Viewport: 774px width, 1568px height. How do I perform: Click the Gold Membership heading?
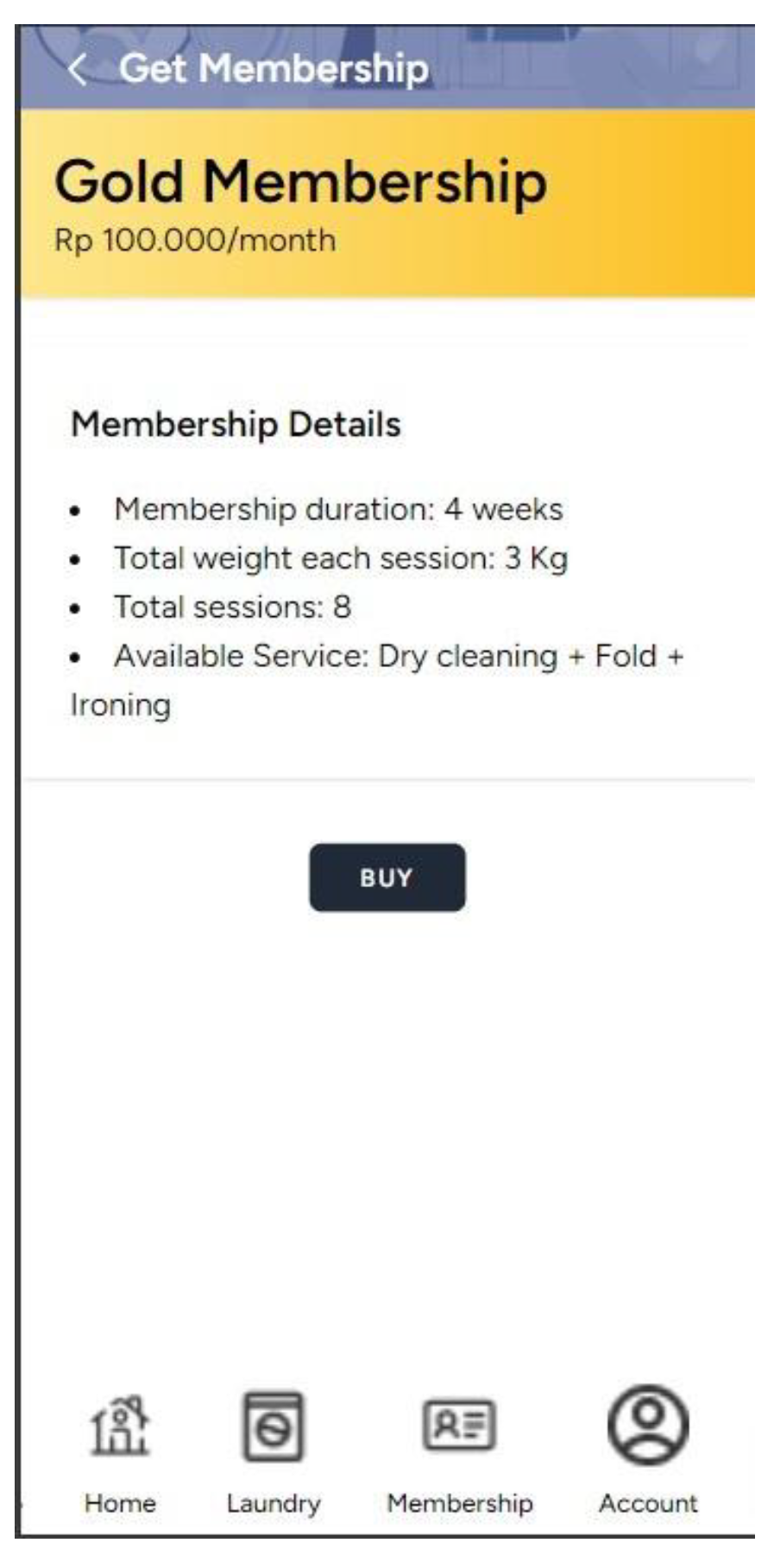point(300,182)
